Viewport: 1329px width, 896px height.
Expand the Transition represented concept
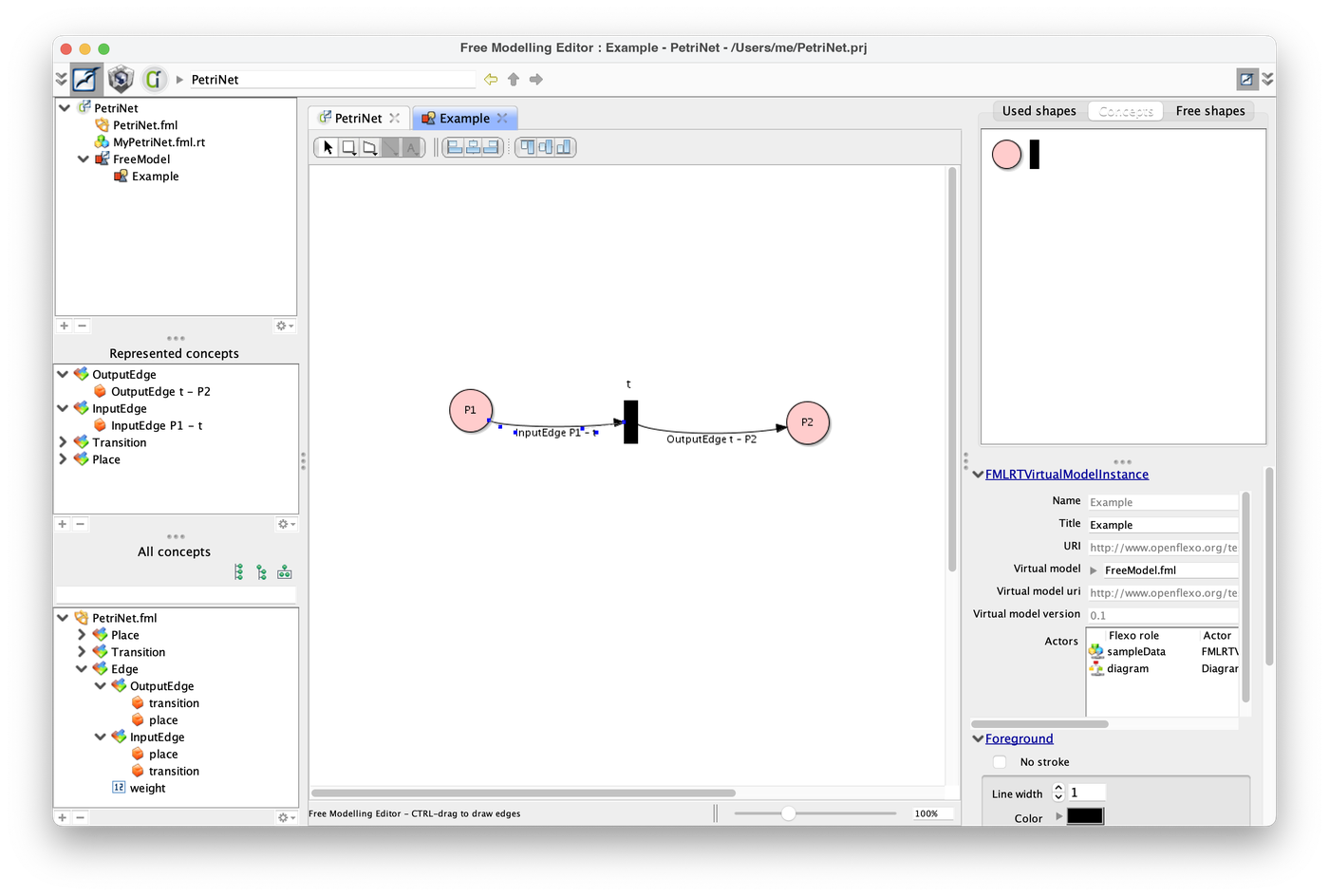coord(63,442)
